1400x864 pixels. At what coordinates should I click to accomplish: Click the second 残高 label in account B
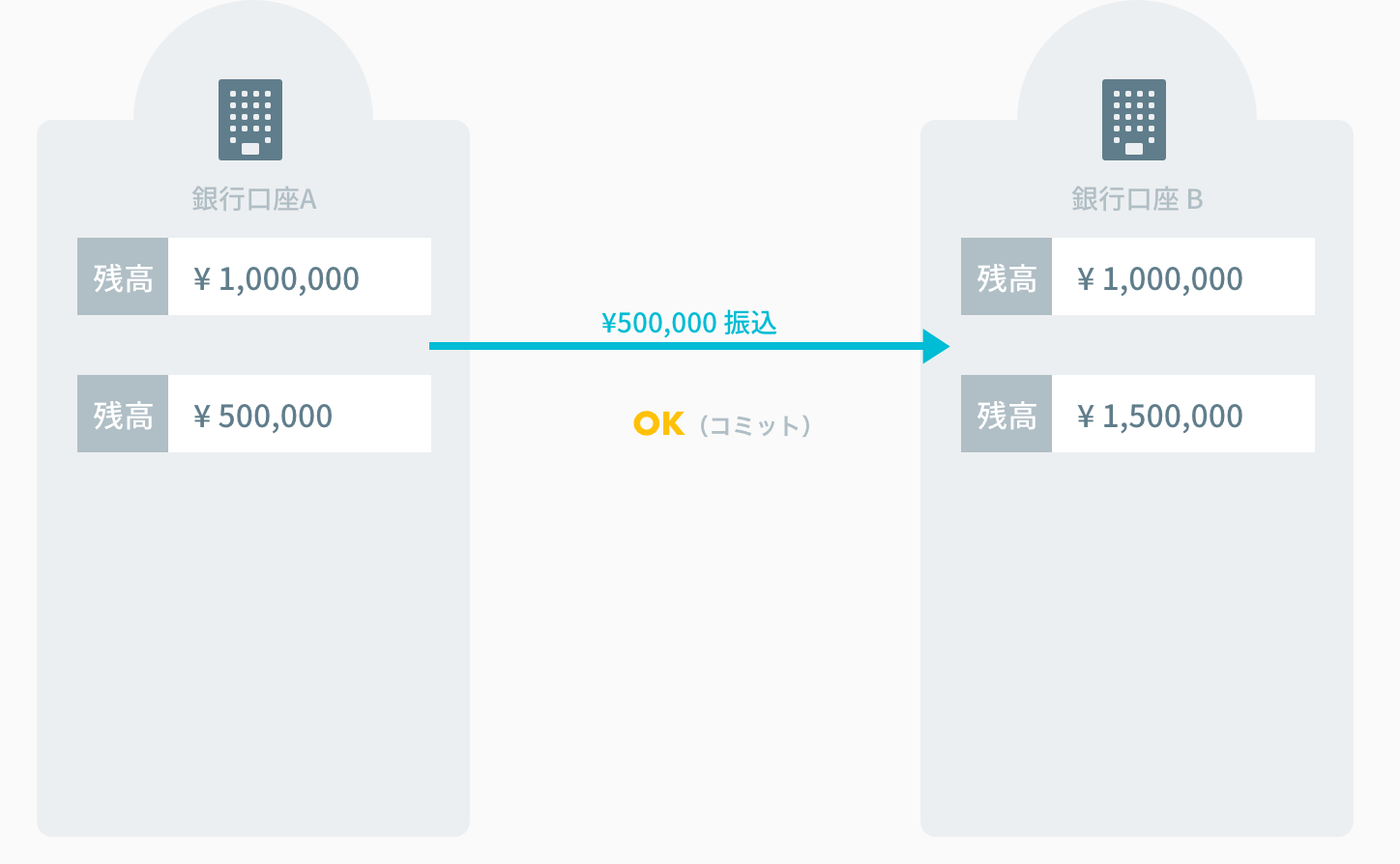coord(1006,415)
